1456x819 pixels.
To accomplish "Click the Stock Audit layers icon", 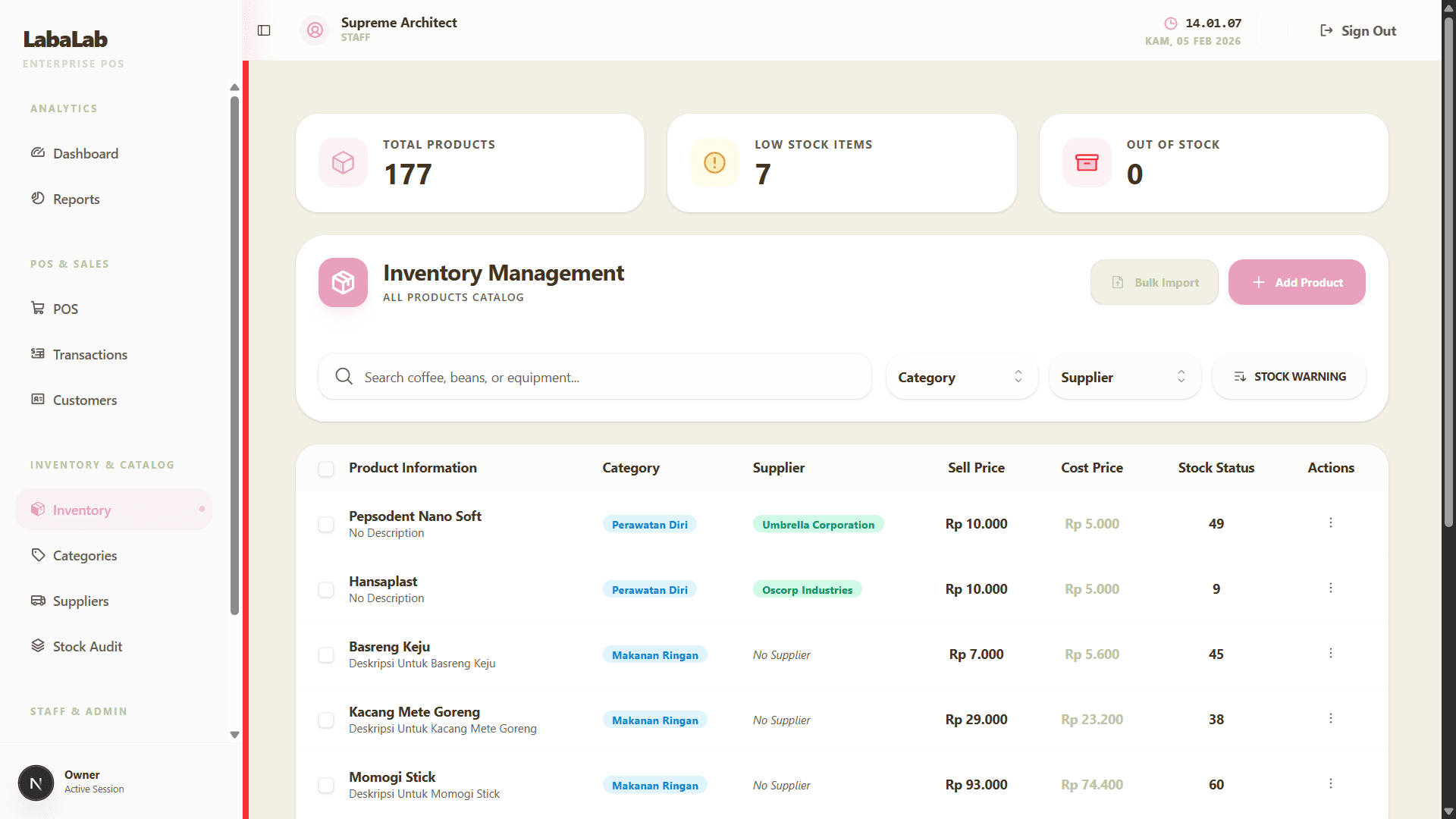I will 38,645.
